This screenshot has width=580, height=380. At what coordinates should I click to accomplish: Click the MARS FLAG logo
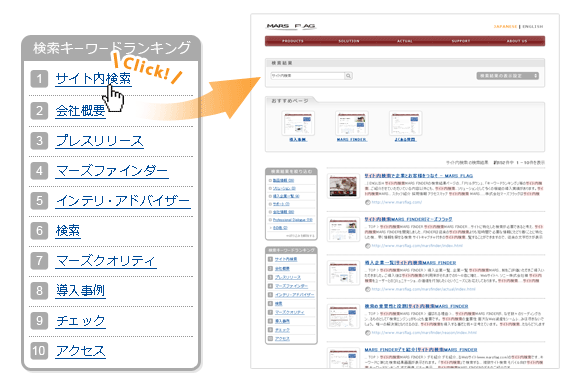pyautogui.click(x=291, y=26)
